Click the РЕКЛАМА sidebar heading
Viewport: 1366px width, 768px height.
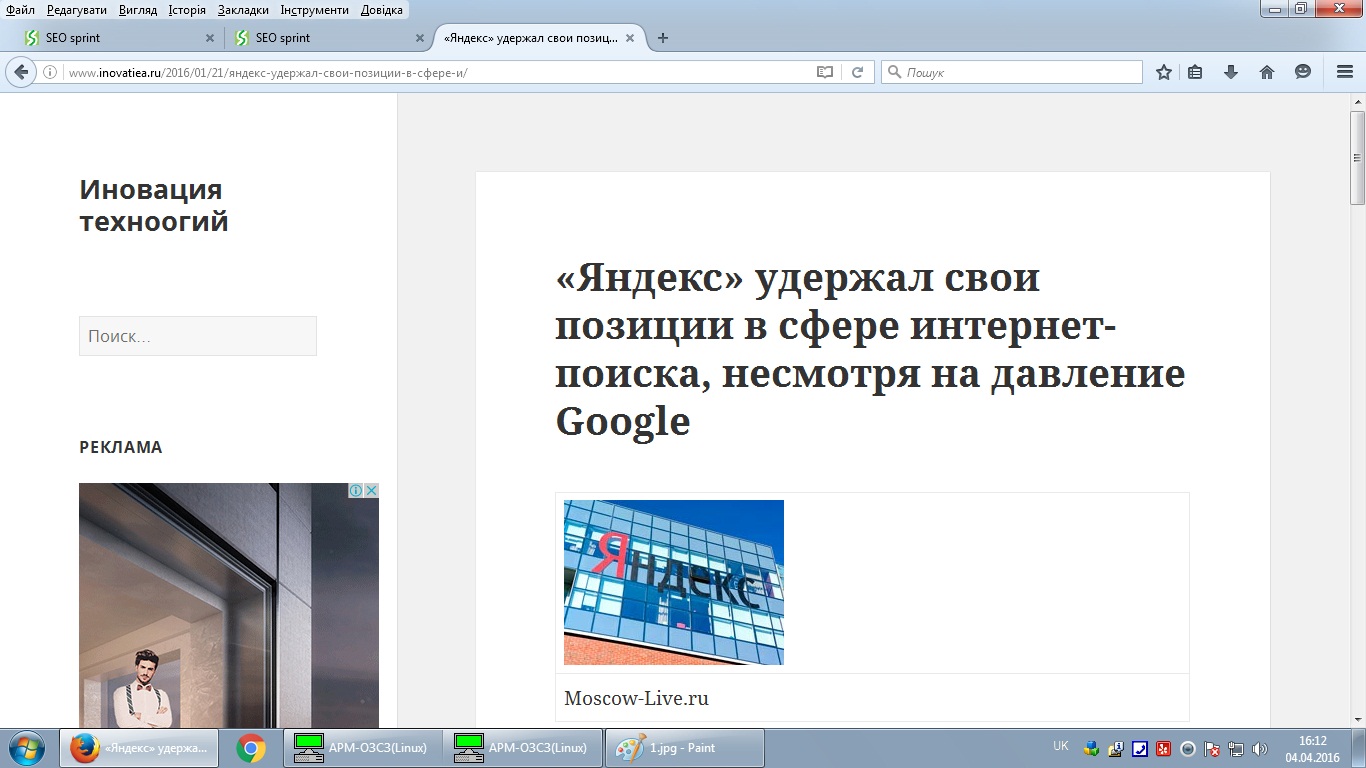click(121, 447)
